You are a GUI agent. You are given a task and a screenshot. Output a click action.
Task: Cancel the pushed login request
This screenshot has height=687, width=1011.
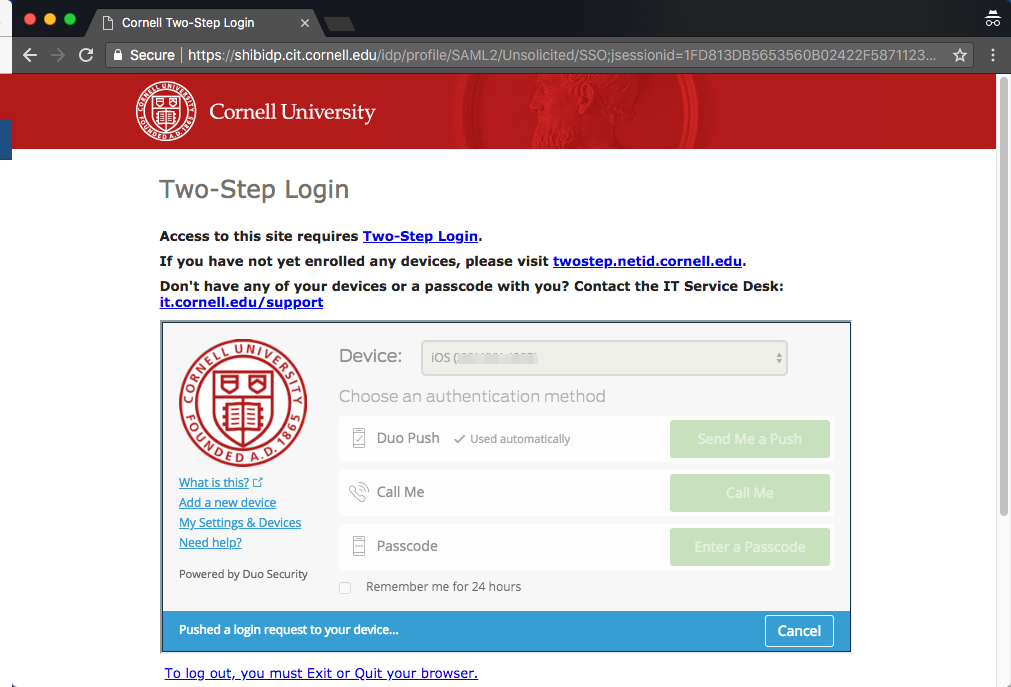(799, 631)
